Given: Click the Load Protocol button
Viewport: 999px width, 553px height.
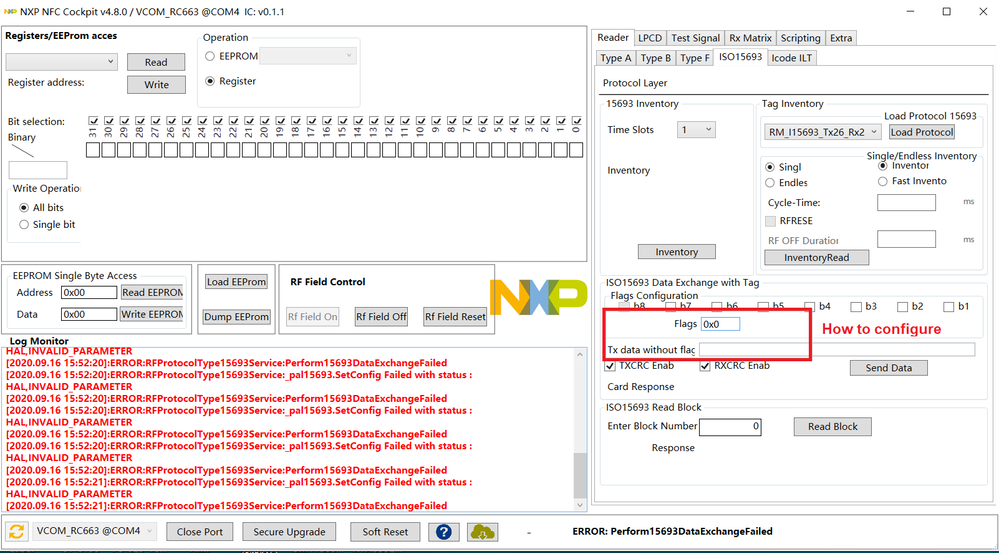Looking at the screenshot, I should [922, 132].
